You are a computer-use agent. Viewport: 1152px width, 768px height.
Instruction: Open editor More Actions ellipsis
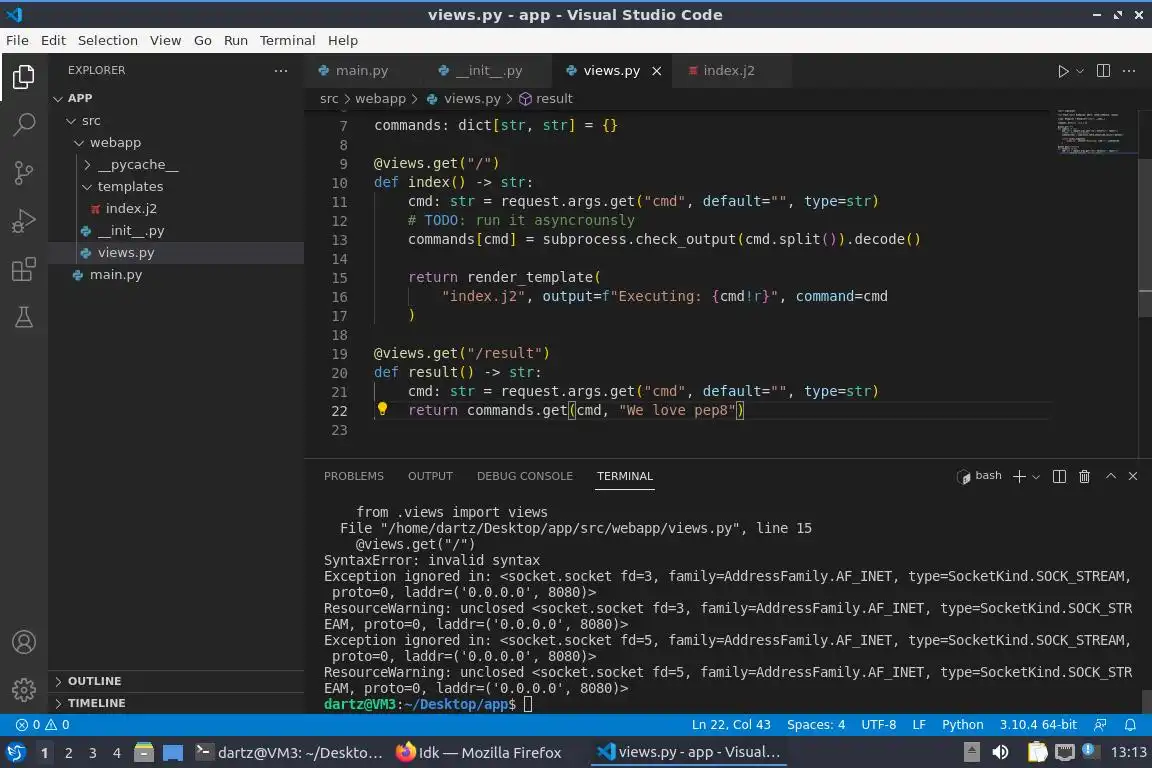[1129, 71]
